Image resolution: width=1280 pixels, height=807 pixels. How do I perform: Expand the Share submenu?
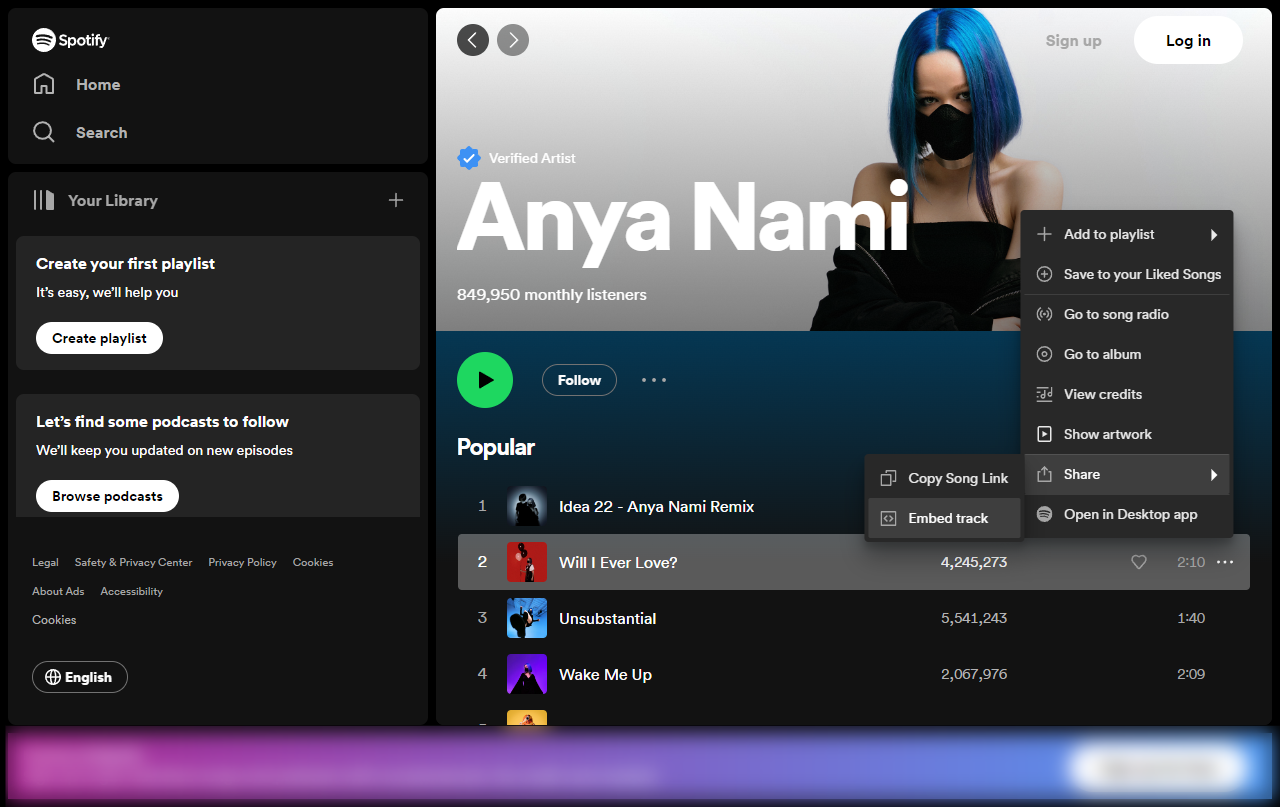click(1128, 474)
